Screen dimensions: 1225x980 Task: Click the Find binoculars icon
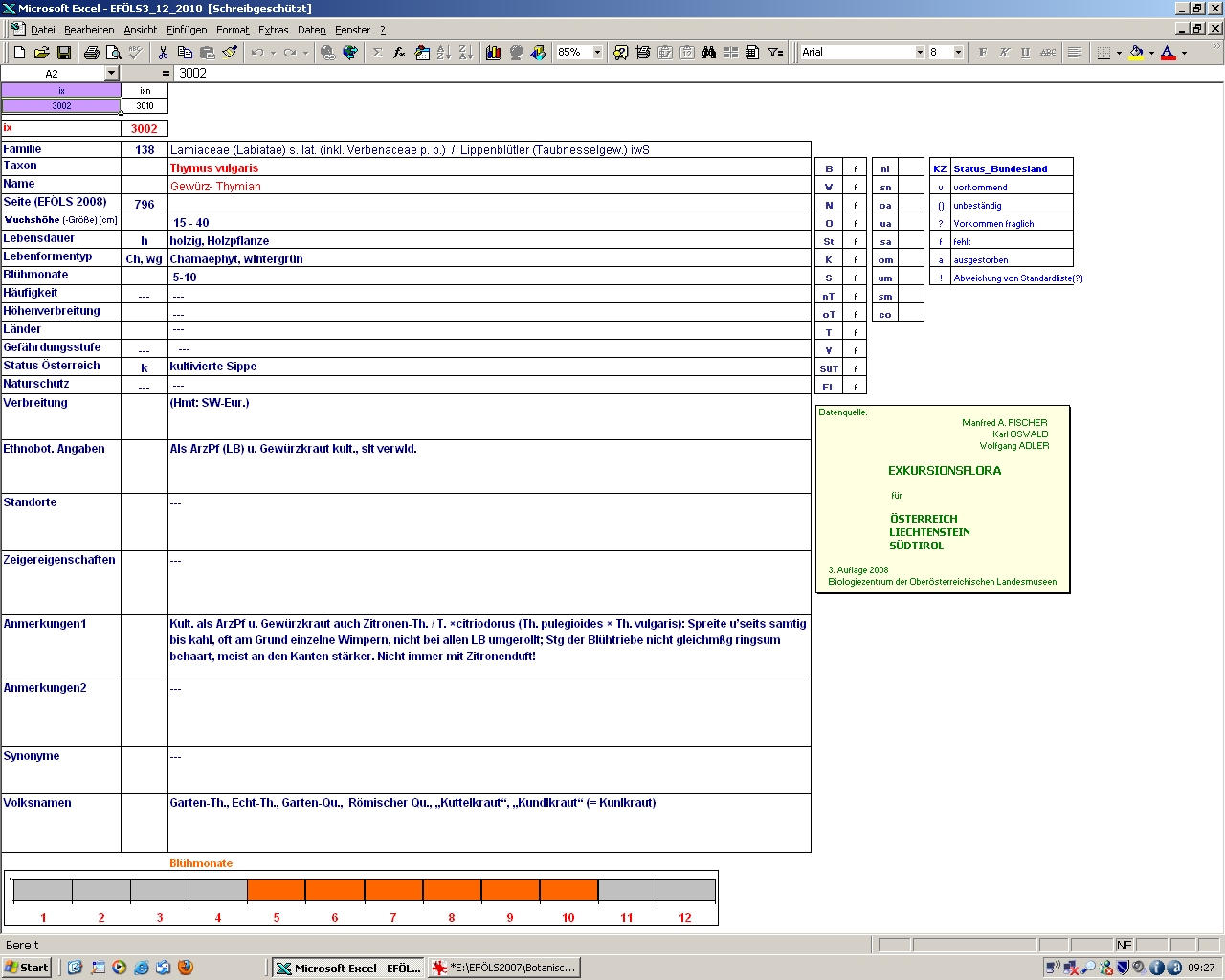(709, 53)
